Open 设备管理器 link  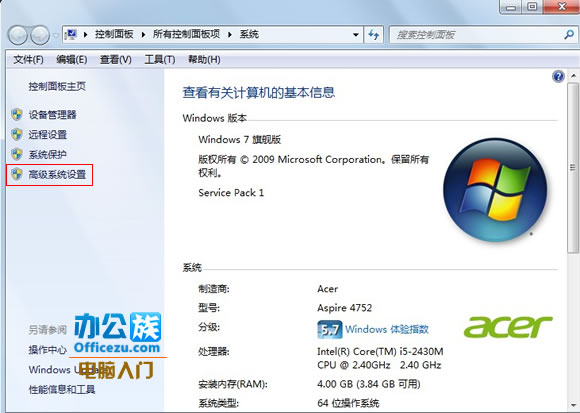52,115
